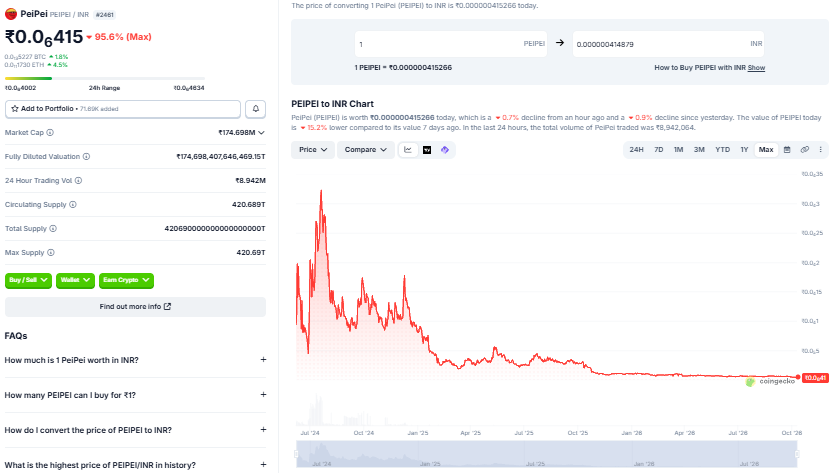Select the 3M chart range
This screenshot has width=833, height=473.
(x=699, y=150)
